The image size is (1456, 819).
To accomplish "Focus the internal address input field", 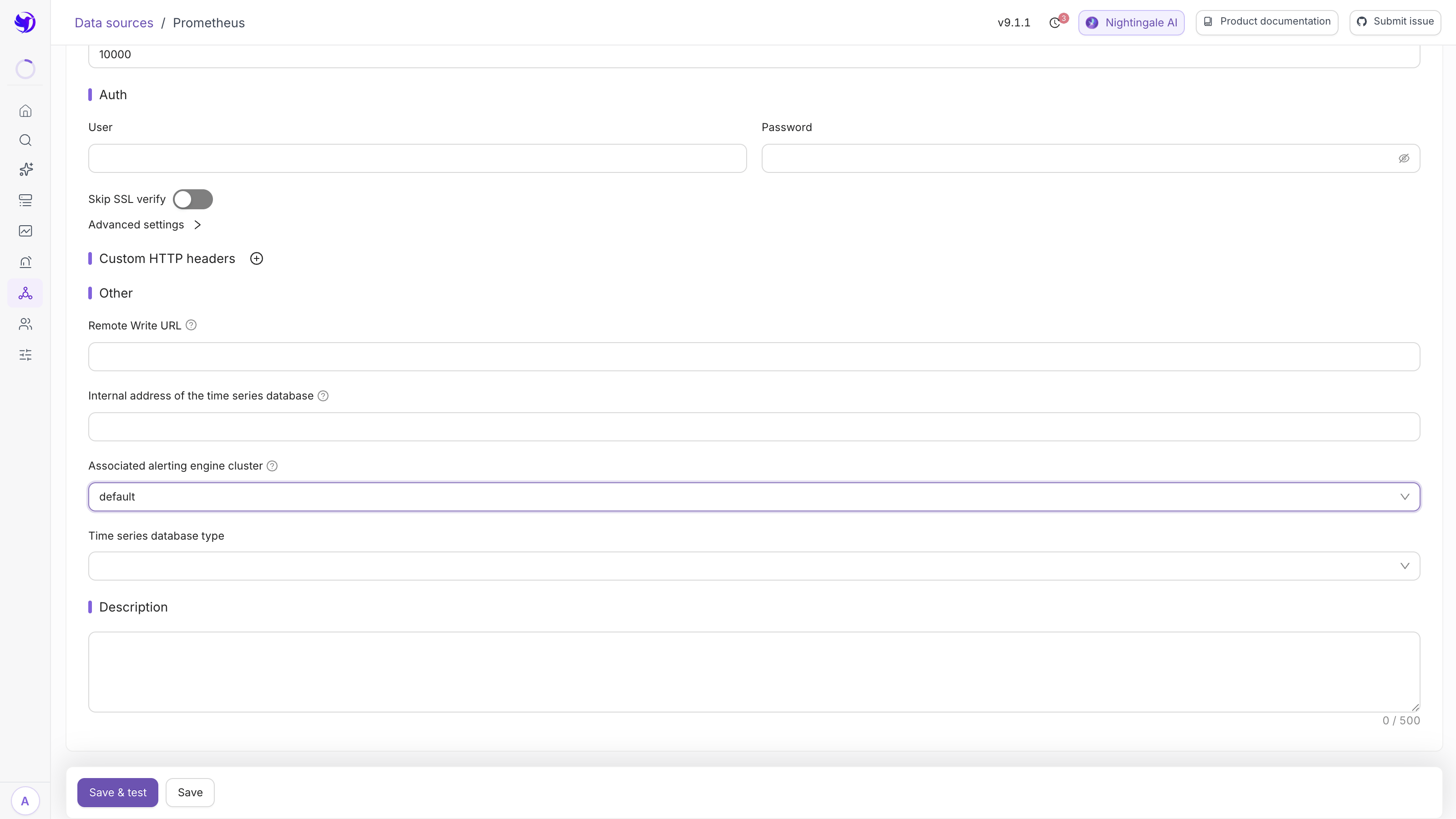I will pos(754,427).
